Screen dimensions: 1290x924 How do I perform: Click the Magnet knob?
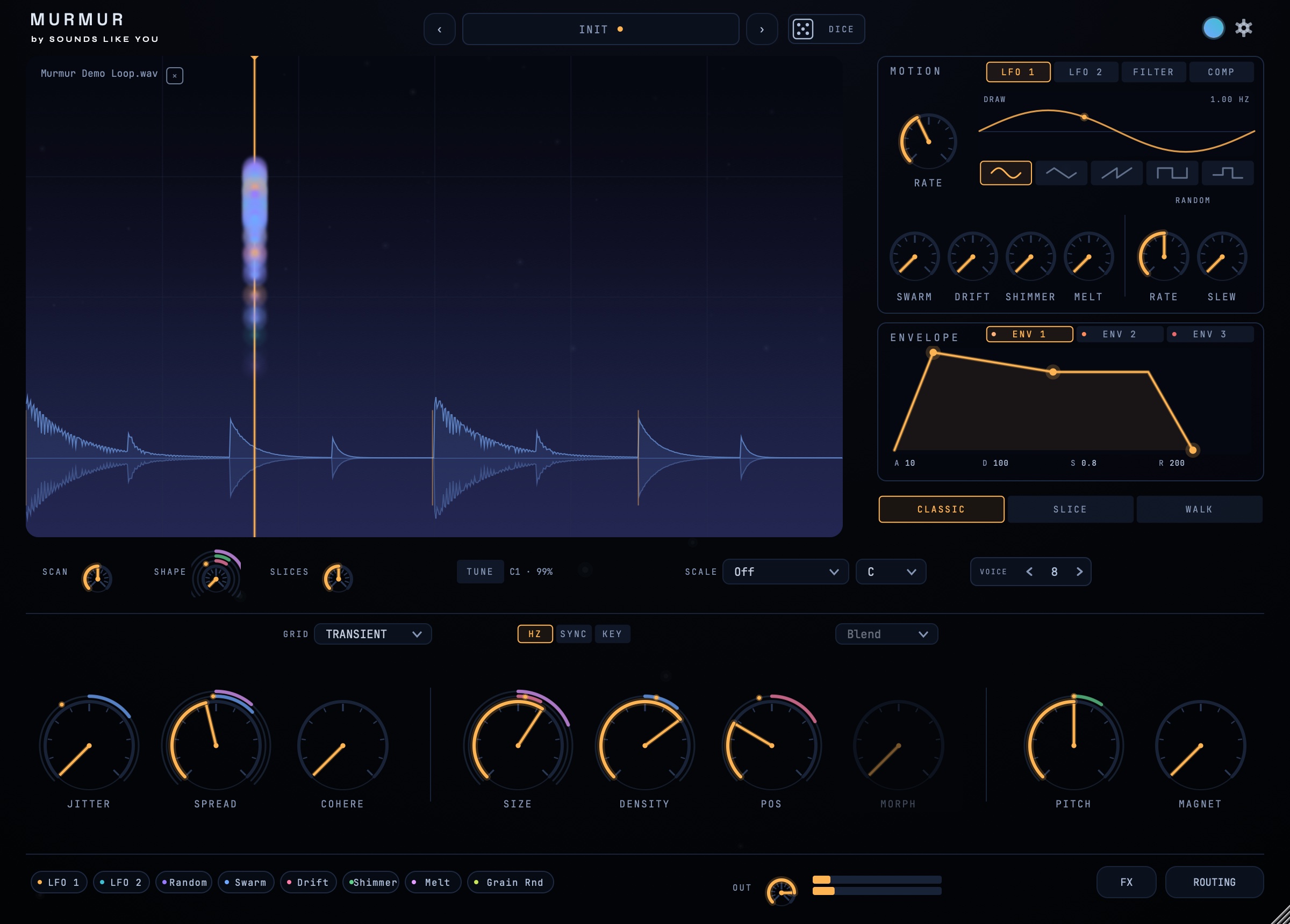point(1200,745)
